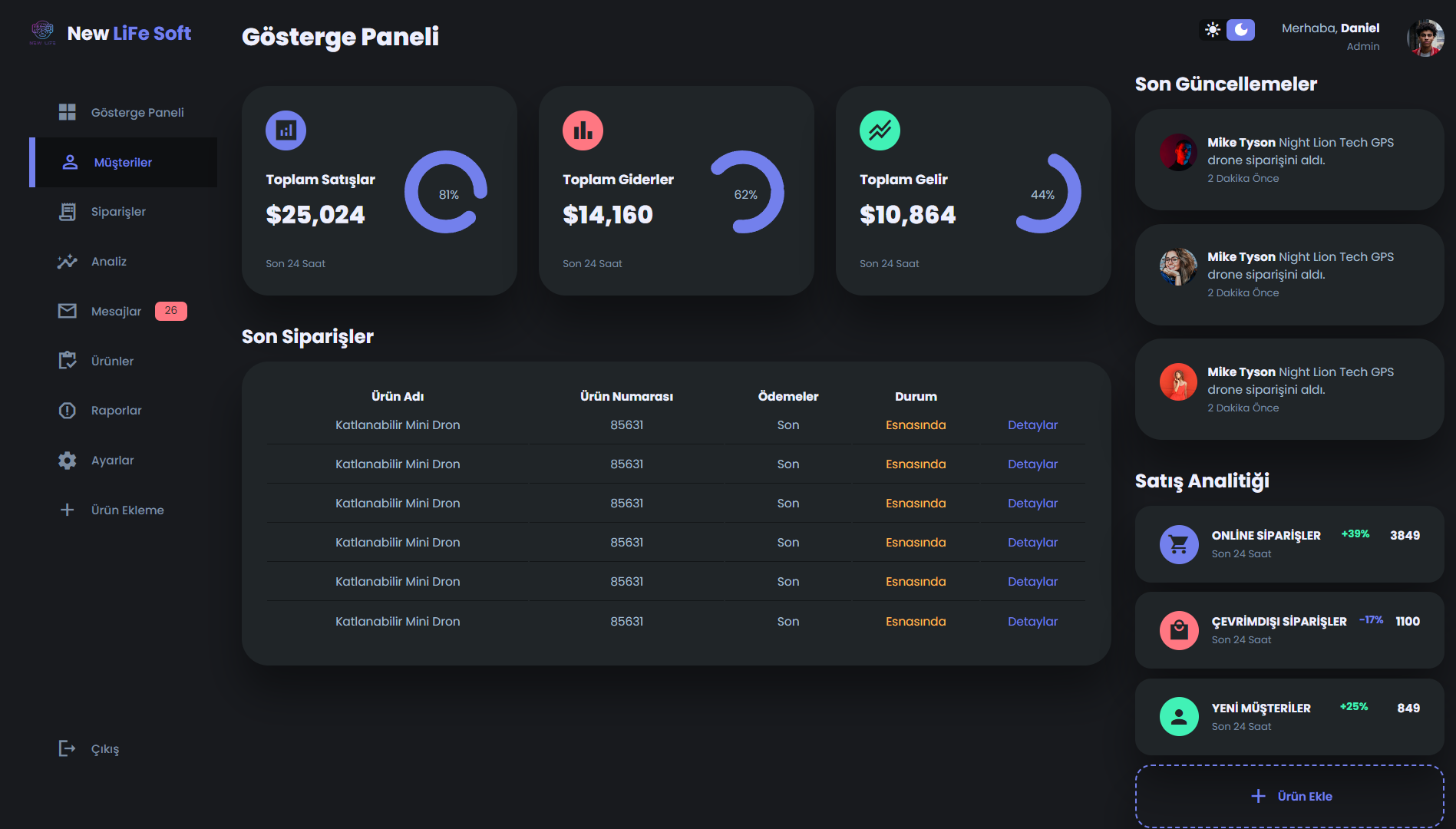Click the Ürün Ekle button
The image size is (1456, 829).
tap(1289, 796)
